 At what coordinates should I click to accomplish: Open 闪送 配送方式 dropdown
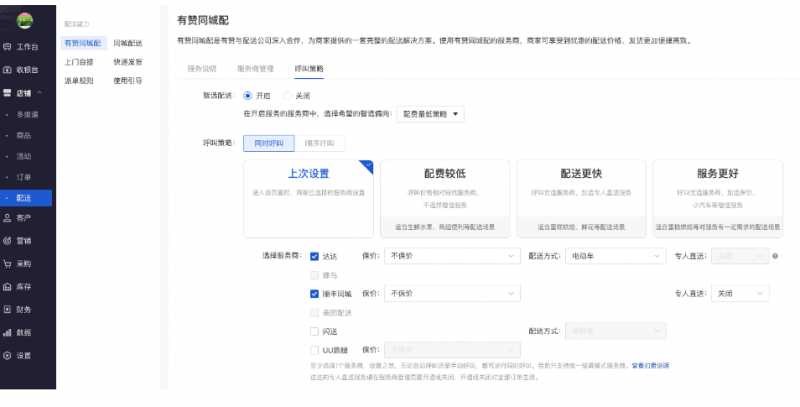[x=615, y=331]
